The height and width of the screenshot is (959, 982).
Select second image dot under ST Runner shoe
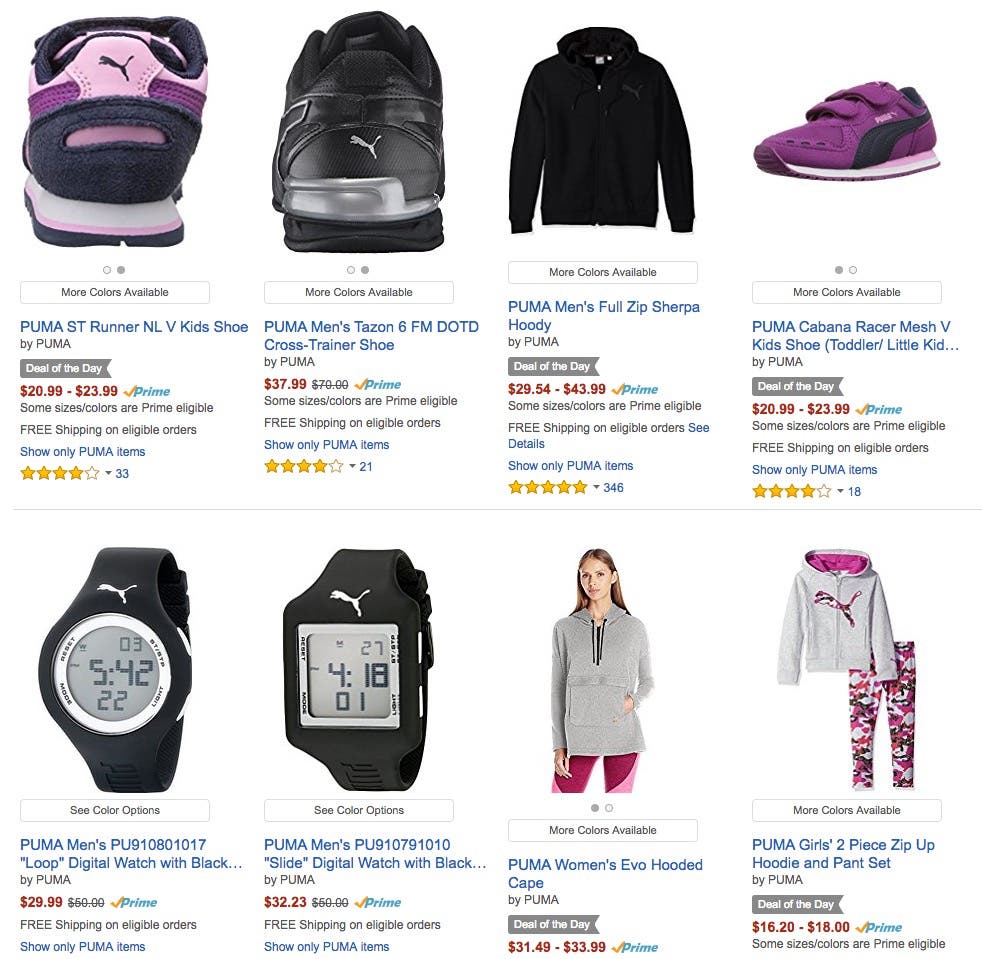pyautogui.click(x=121, y=270)
